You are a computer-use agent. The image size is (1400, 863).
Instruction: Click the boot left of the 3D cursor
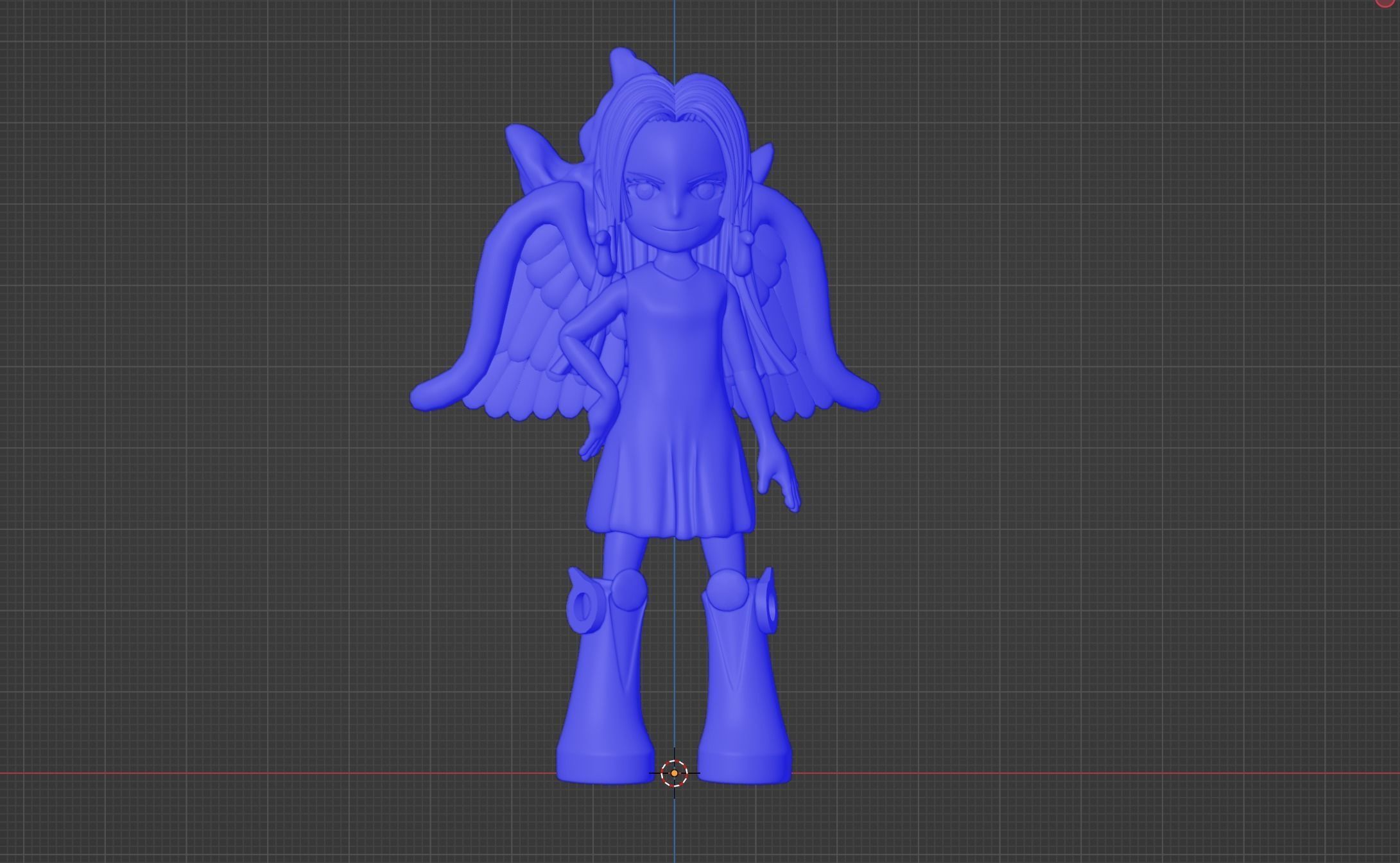(603, 706)
